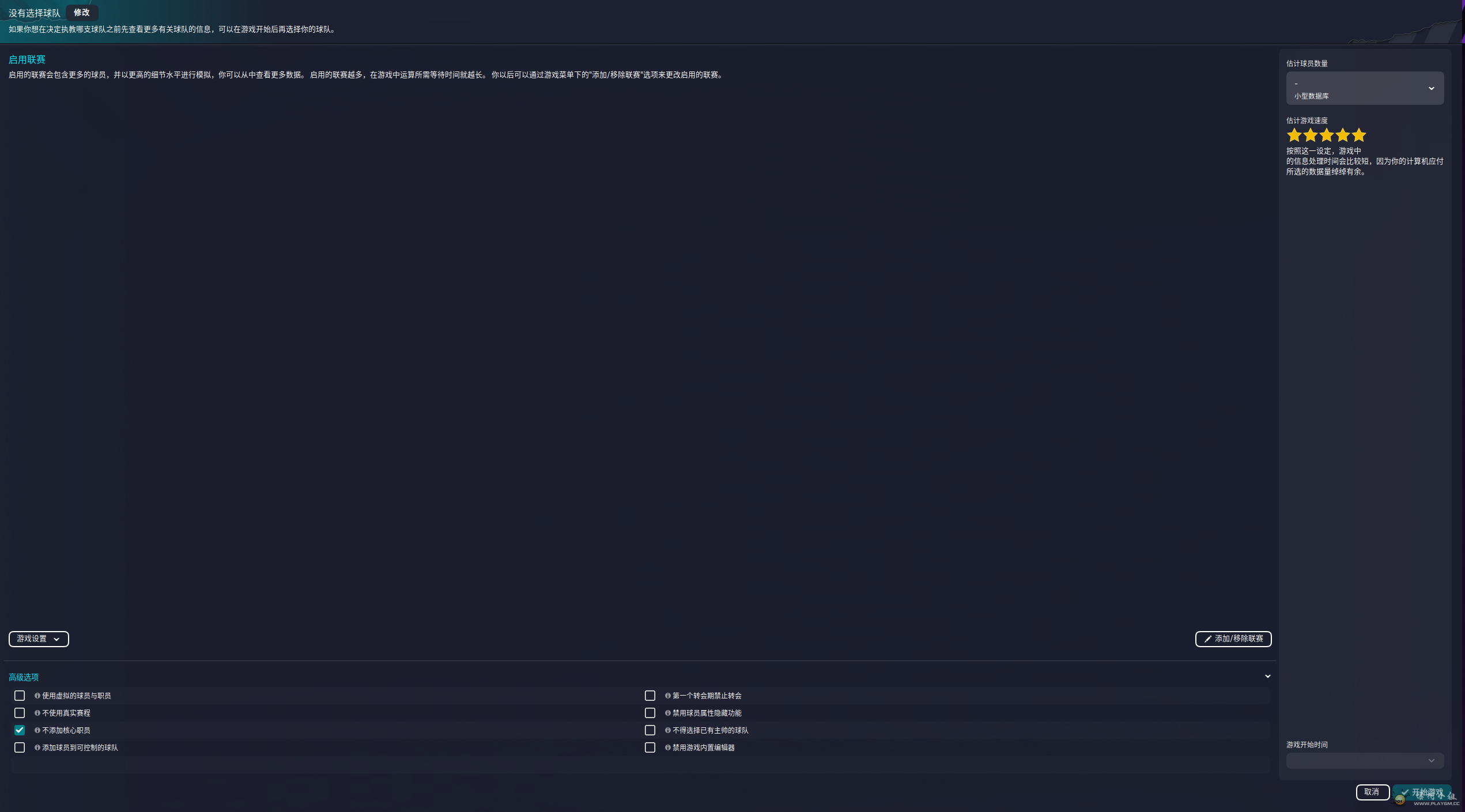Uncheck the 不添加核心职员 checkbox
The width and height of the screenshot is (1465, 812).
(x=20, y=730)
